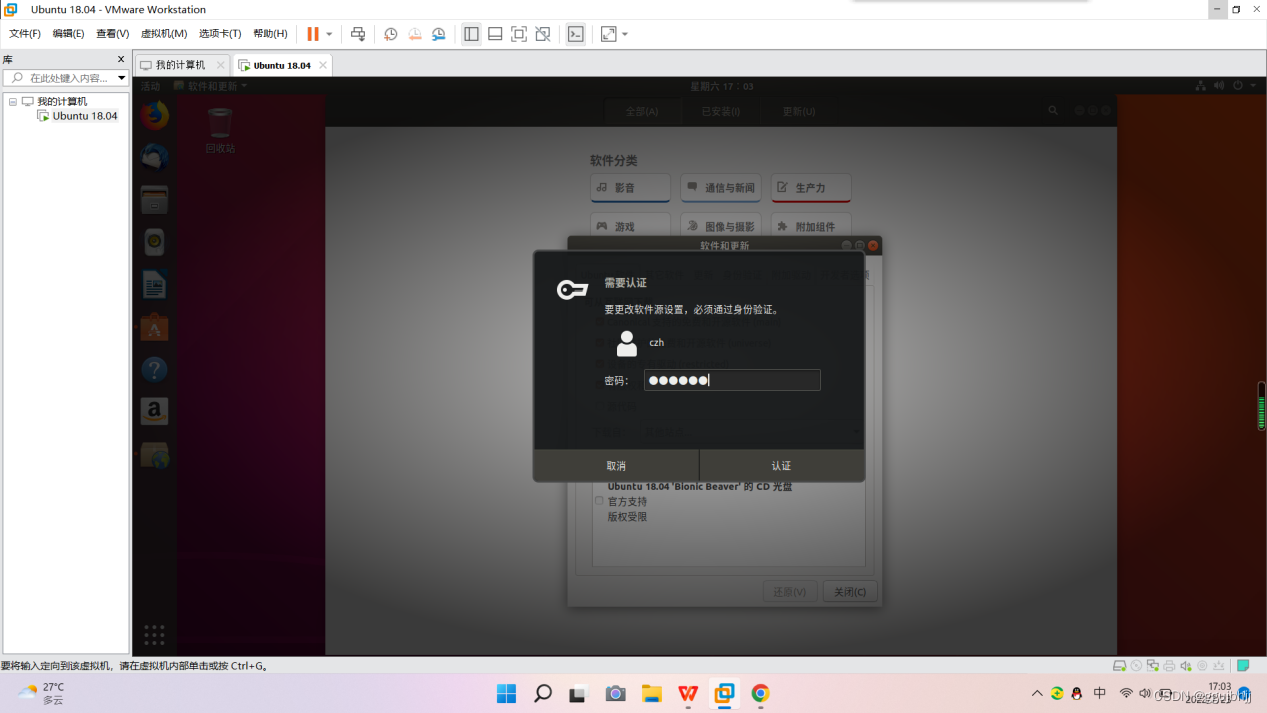Screen dimensions: 1267x713
Task: Open Ubuntu Software from the dock
Action: pos(154,327)
